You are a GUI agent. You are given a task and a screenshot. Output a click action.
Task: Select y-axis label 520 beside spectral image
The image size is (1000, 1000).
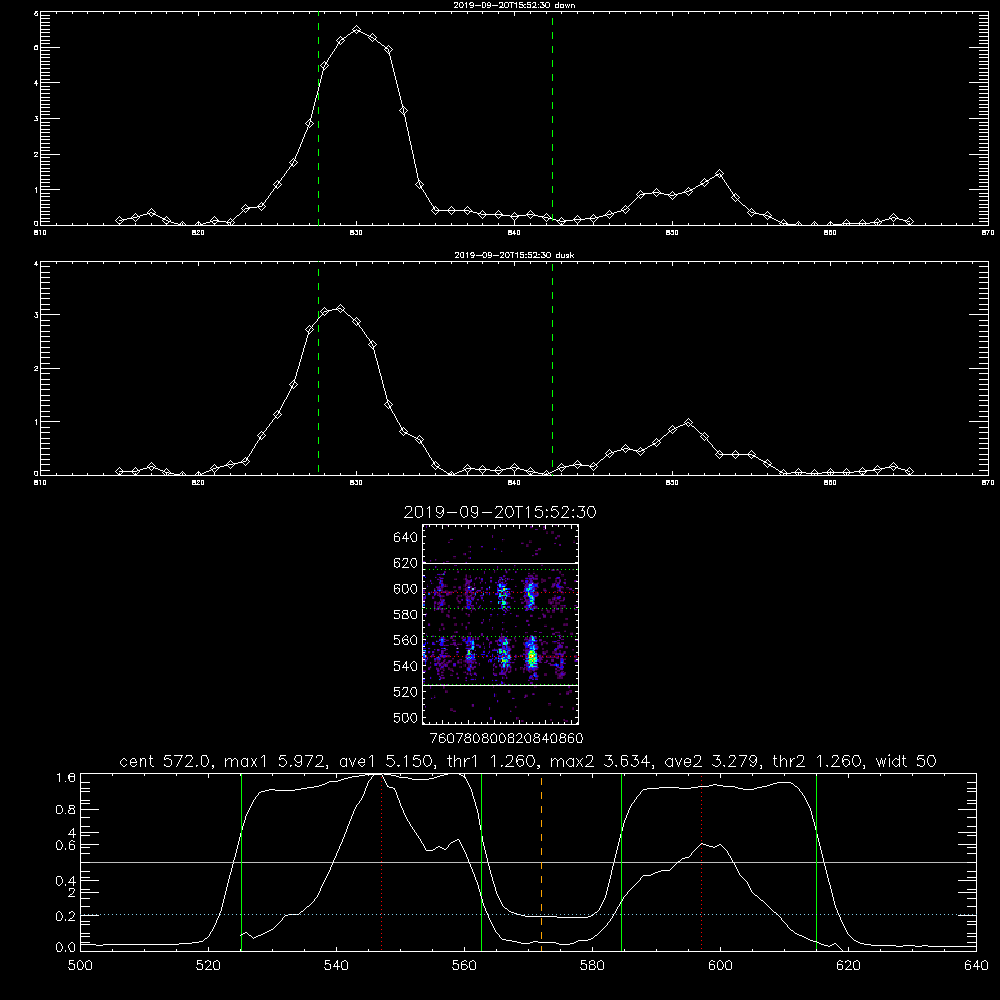(x=406, y=692)
